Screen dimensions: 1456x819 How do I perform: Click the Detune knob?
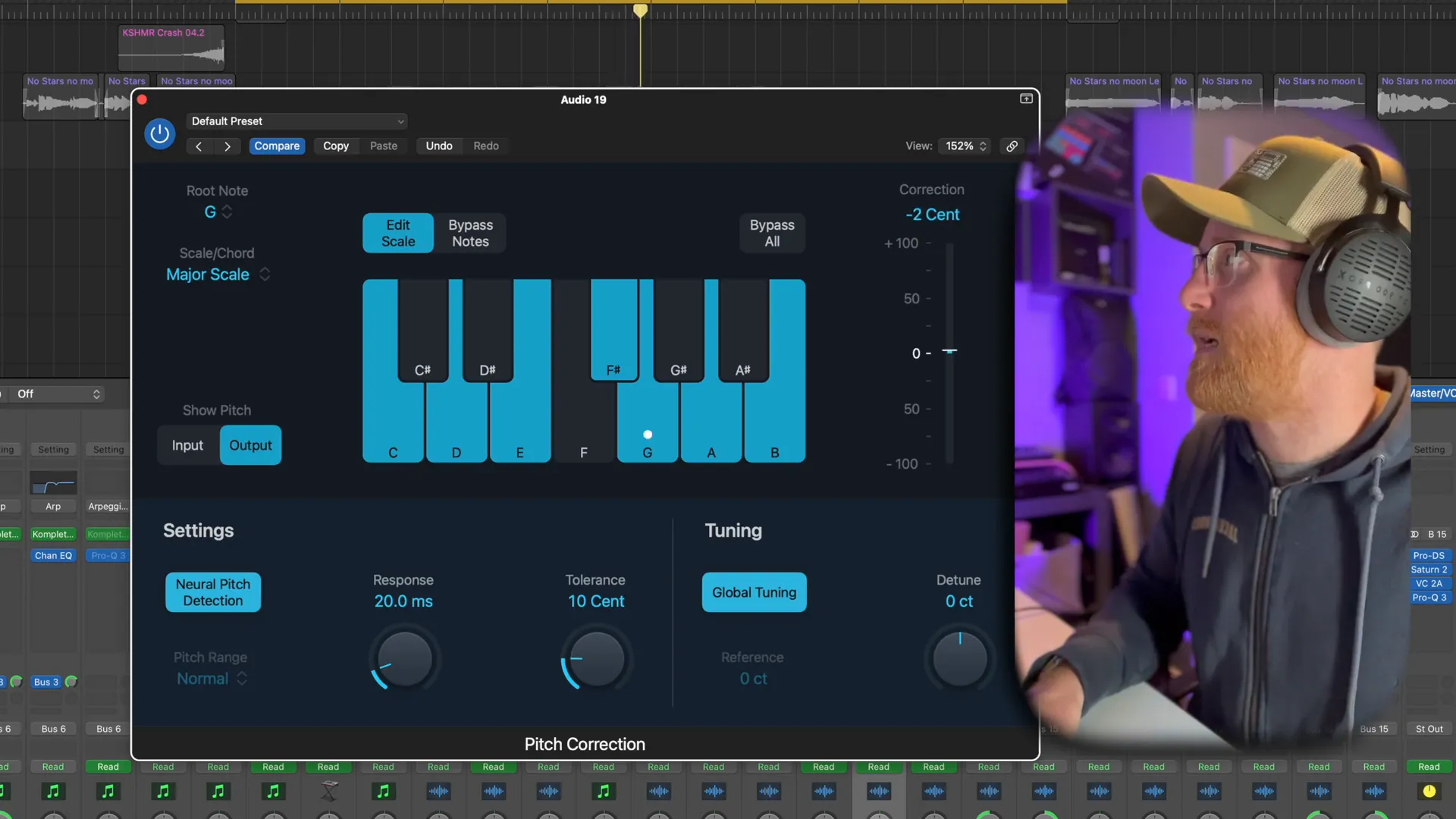960,659
